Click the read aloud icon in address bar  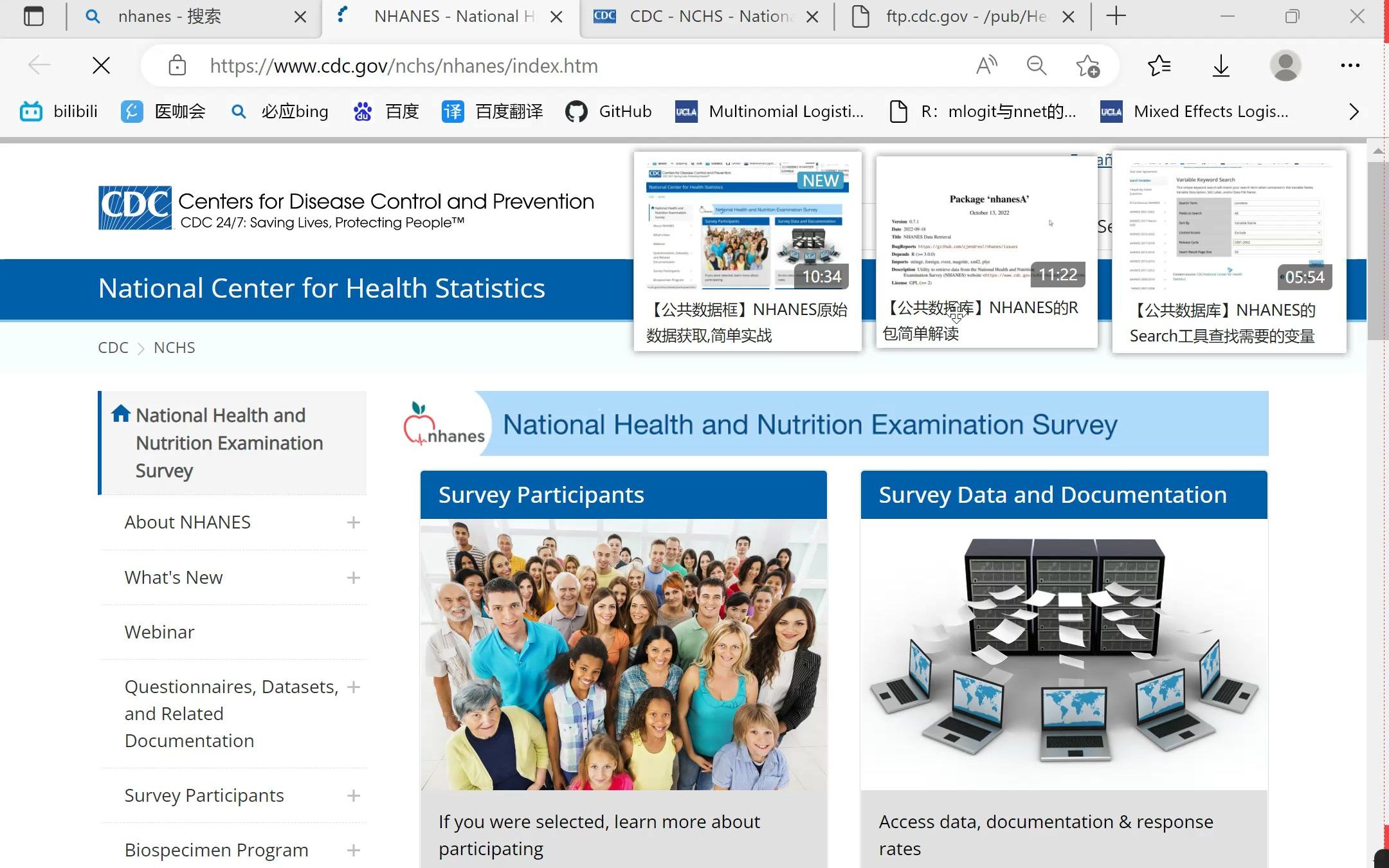point(986,65)
